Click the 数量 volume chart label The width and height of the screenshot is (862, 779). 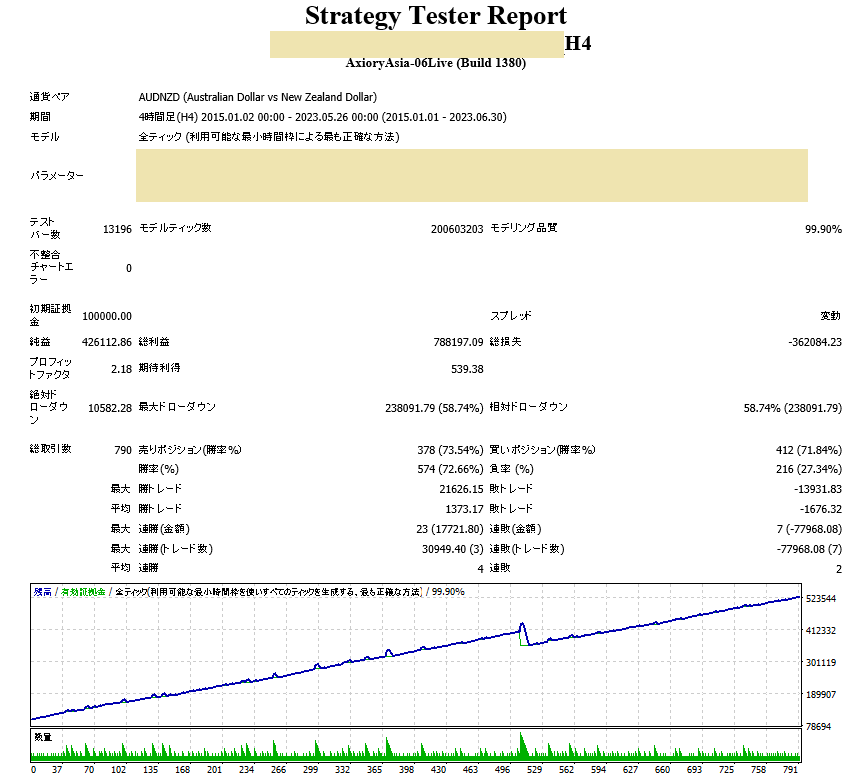pyautogui.click(x=43, y=737)
